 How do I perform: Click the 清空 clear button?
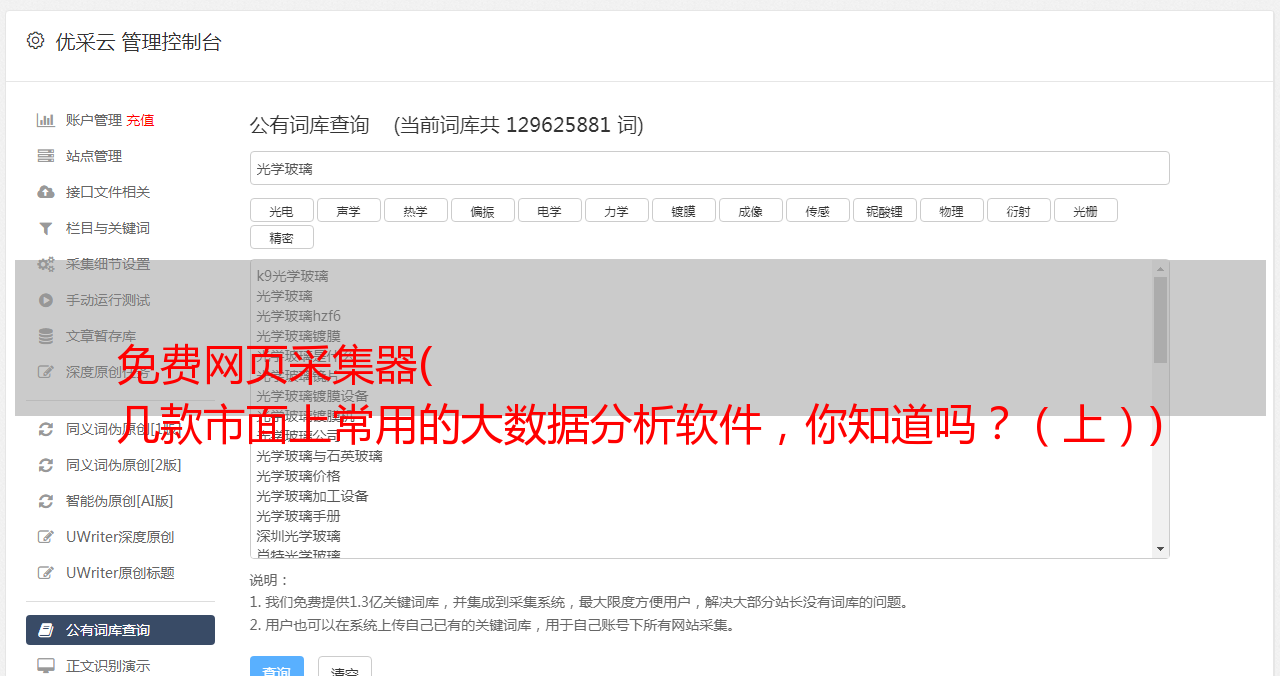345,667
